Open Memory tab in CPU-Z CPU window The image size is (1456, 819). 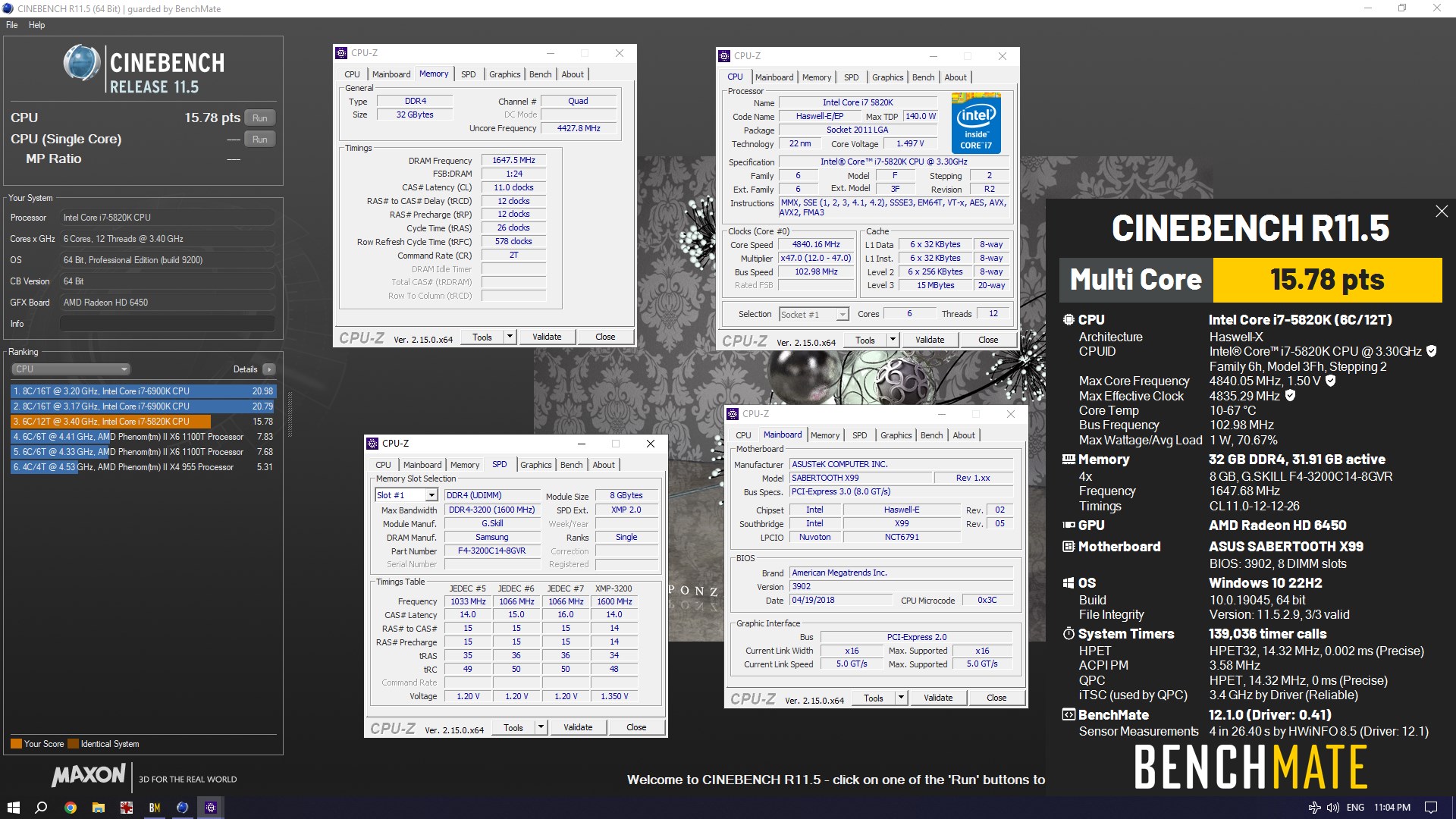point(817,77)
